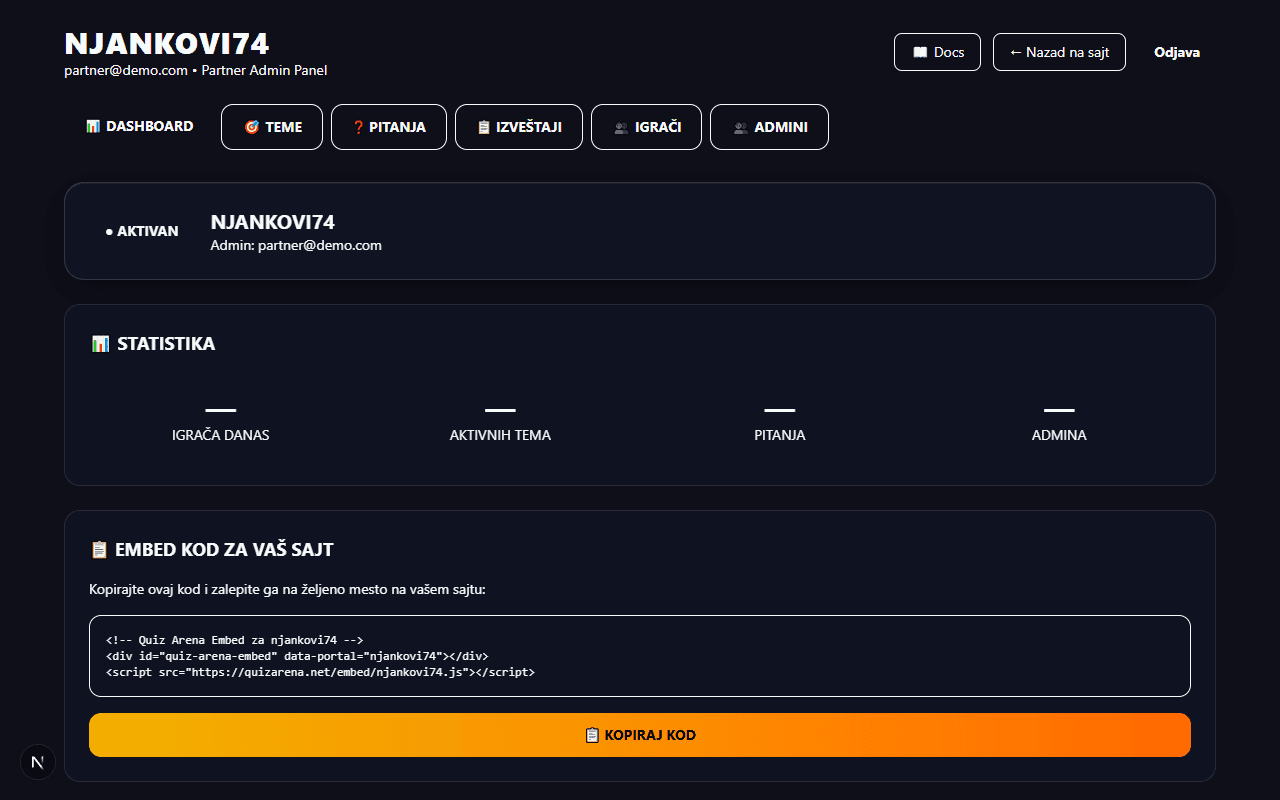Screen dimensions: 1280x800
Task: Click the Igrača Danas statistic
Action: (220, 423)
